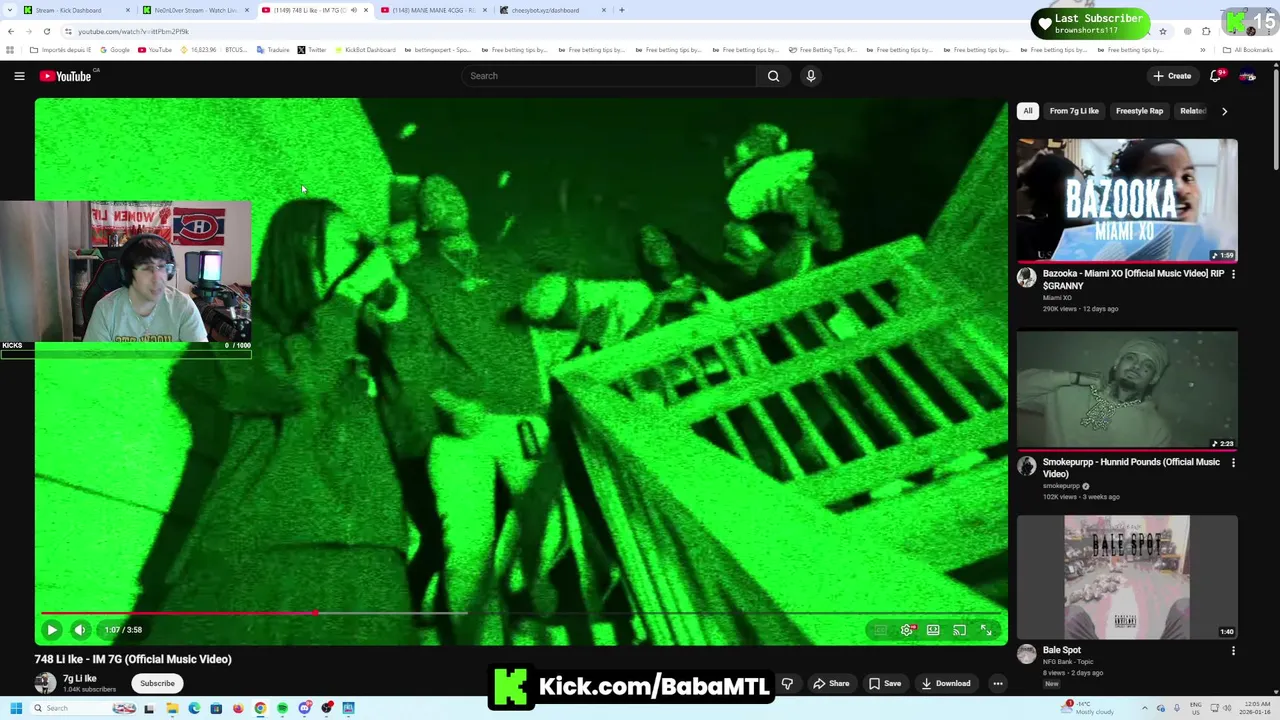This screenshot has width=1280, height=720.
Task: Switch to Stream - Kick Dashboard browser tab
Action: [75, 10]
